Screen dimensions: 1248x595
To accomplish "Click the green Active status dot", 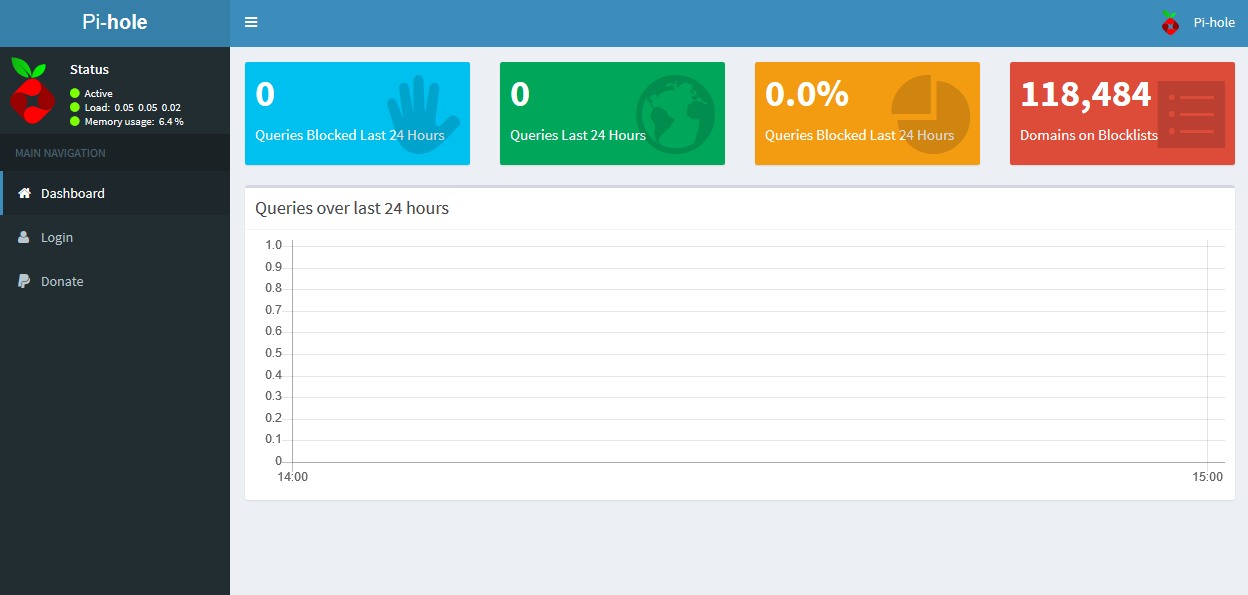I will pyautogui.click(x=75, y=93).
